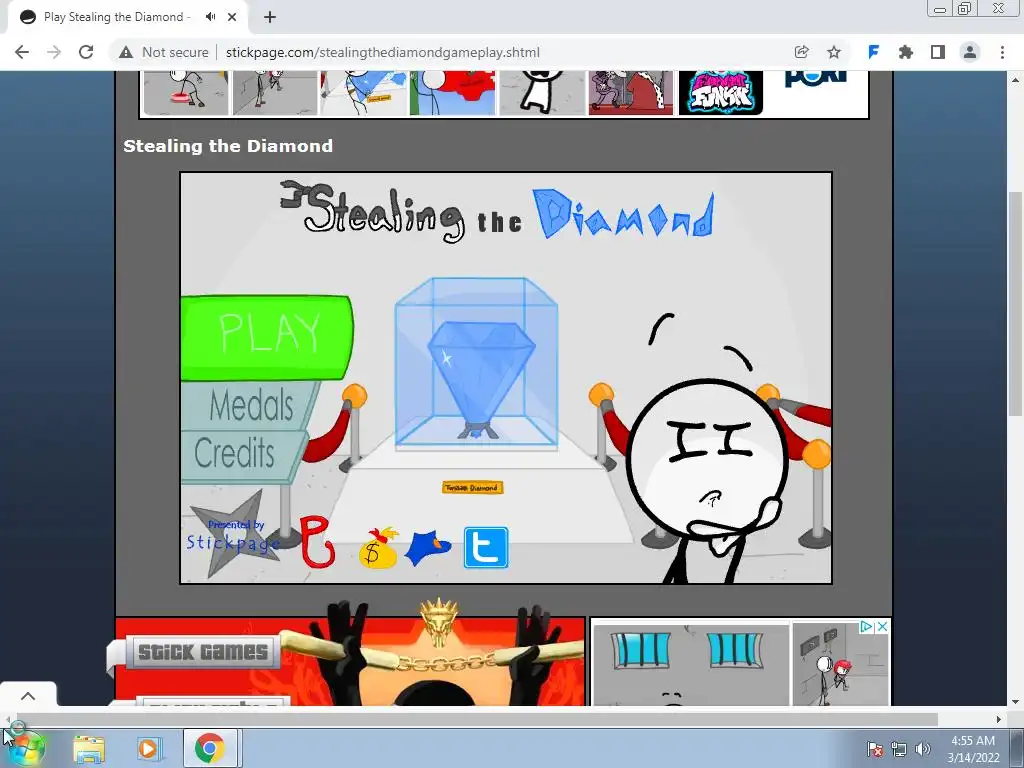Open the Action Center flag icon
Image resolution: width=1024 pixels, height=768 pixels.
(874, 749)
